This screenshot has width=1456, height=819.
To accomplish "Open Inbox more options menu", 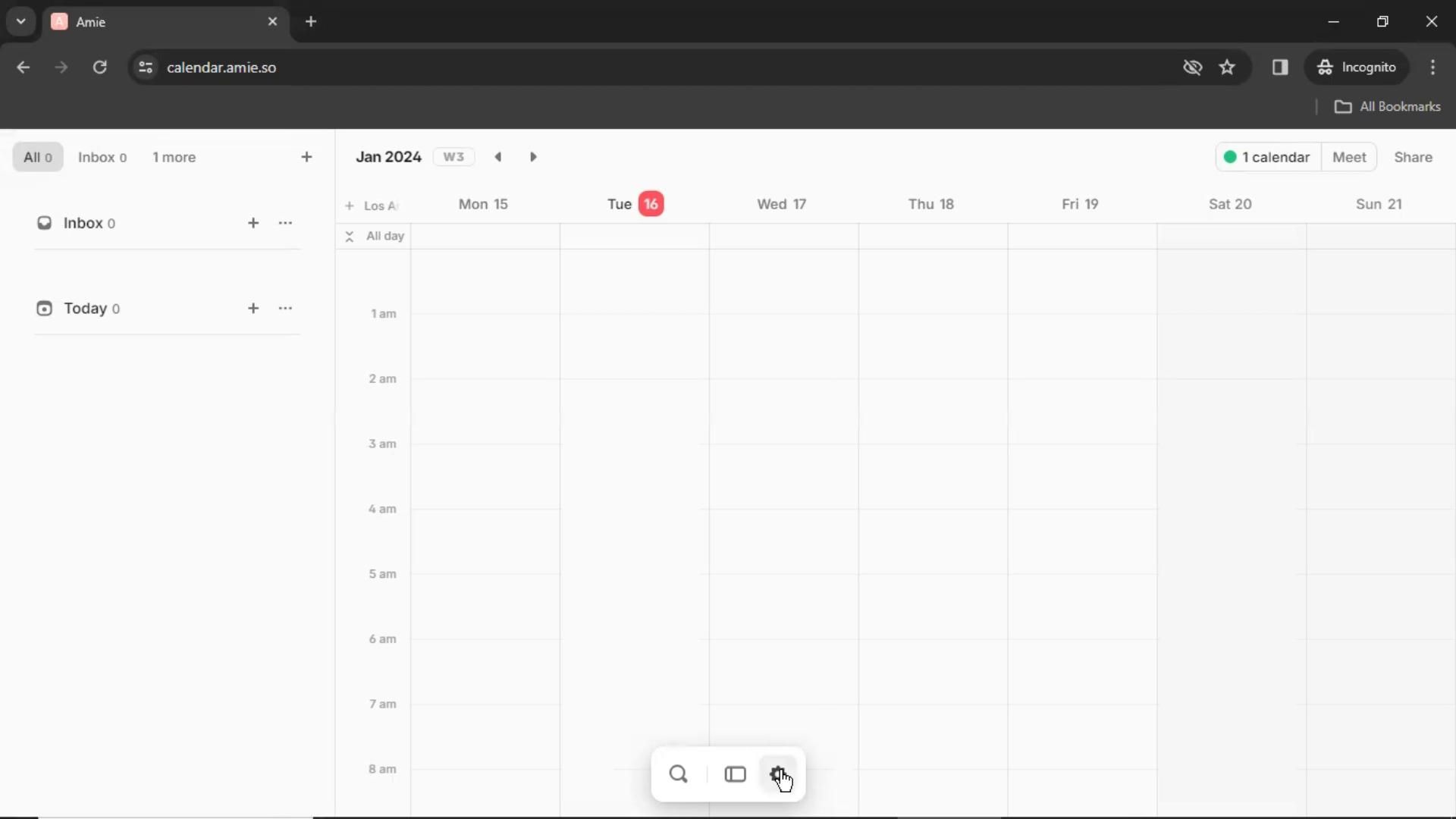I will tap(285, 223).
